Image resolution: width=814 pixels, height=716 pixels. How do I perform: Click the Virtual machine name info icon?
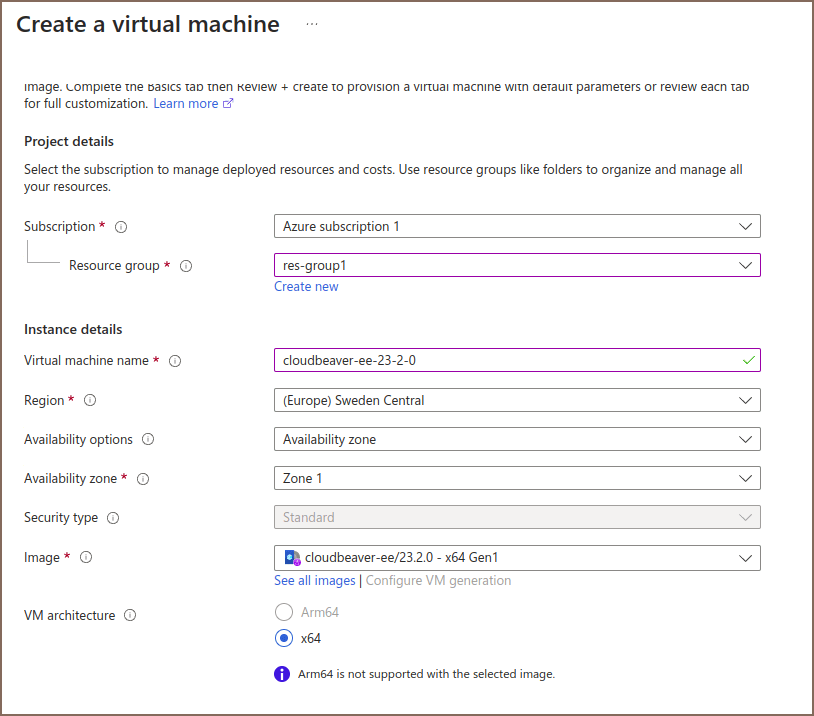[175, 361]
